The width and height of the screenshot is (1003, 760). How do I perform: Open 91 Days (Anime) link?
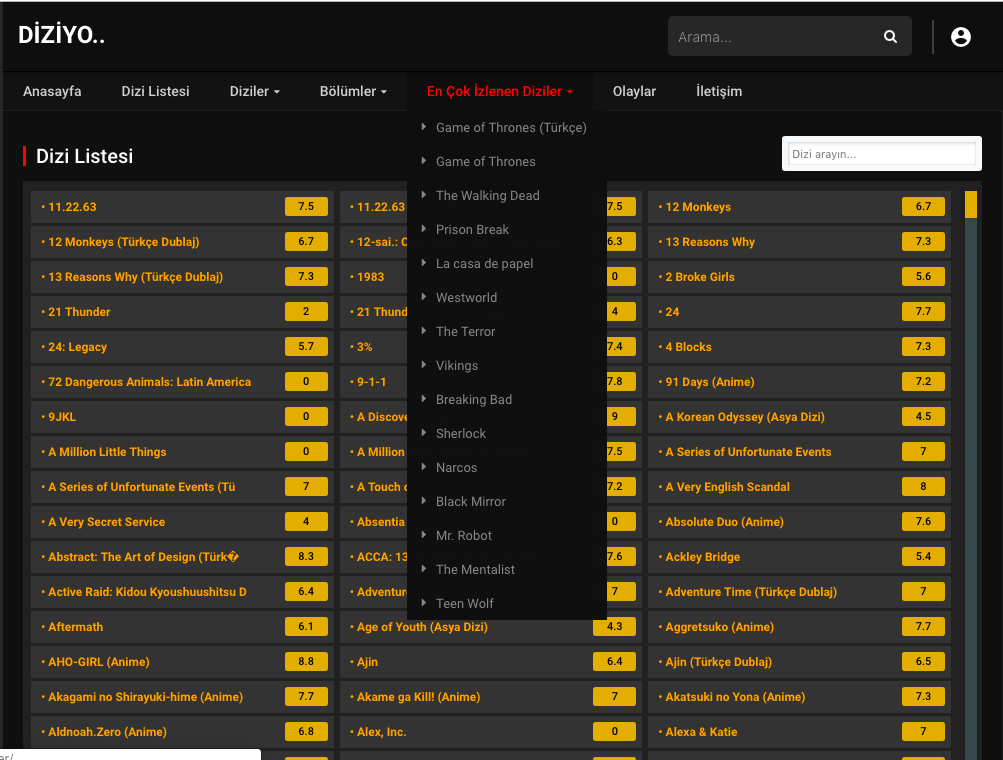pos(710,381)
